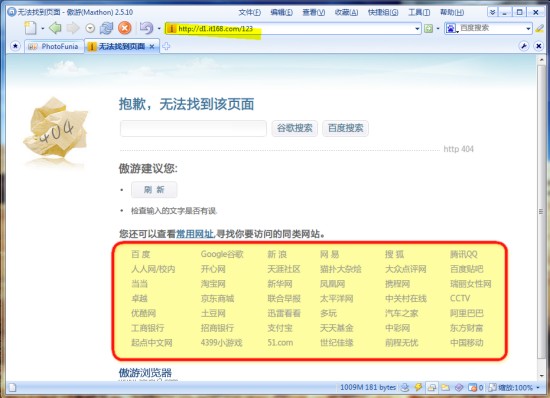Click the 谷歌搜索 button
Viewport: 550px width, 398px height.
295,128
